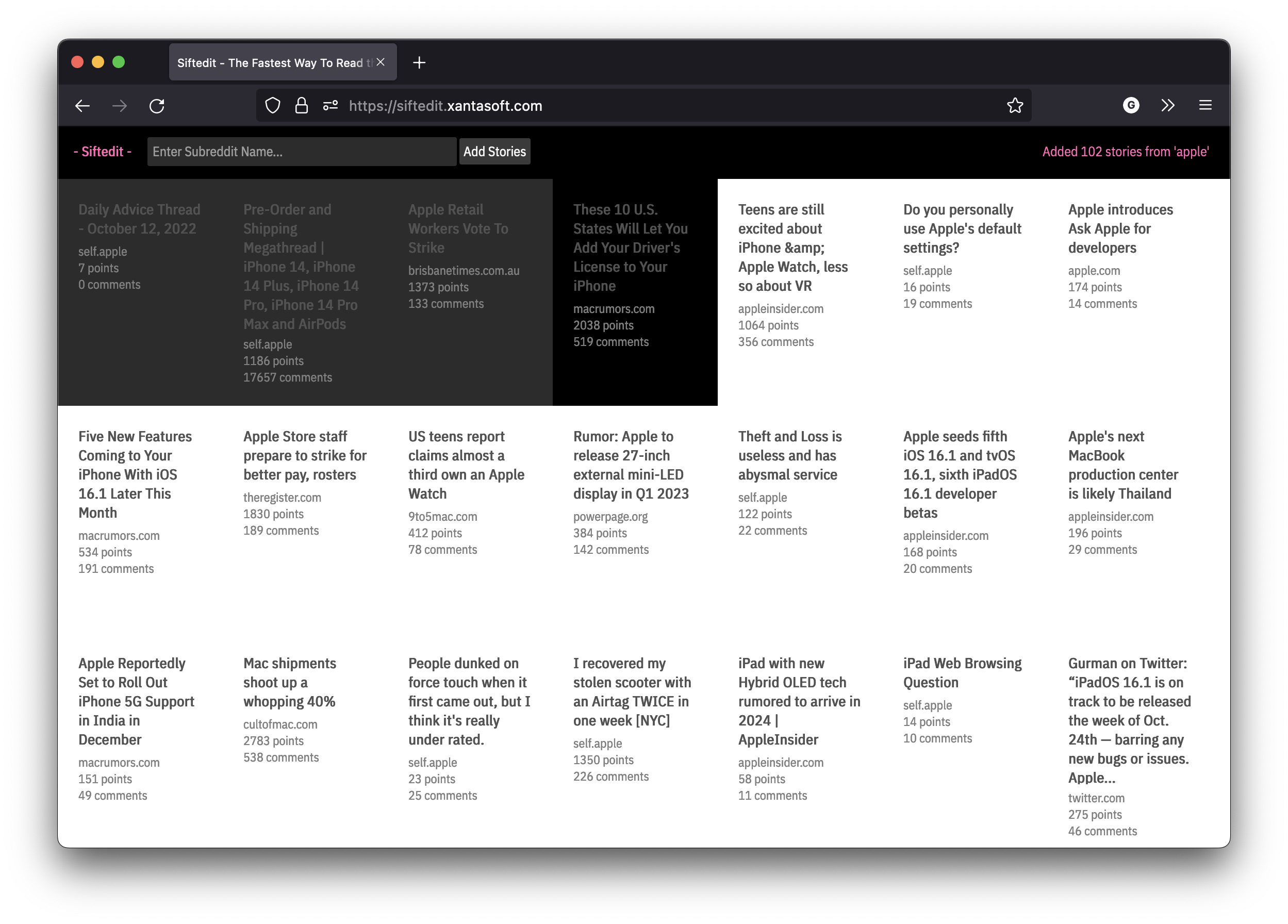Click 'twitter.com' source under Gurman story
1288x924 pixels.
1096,798
